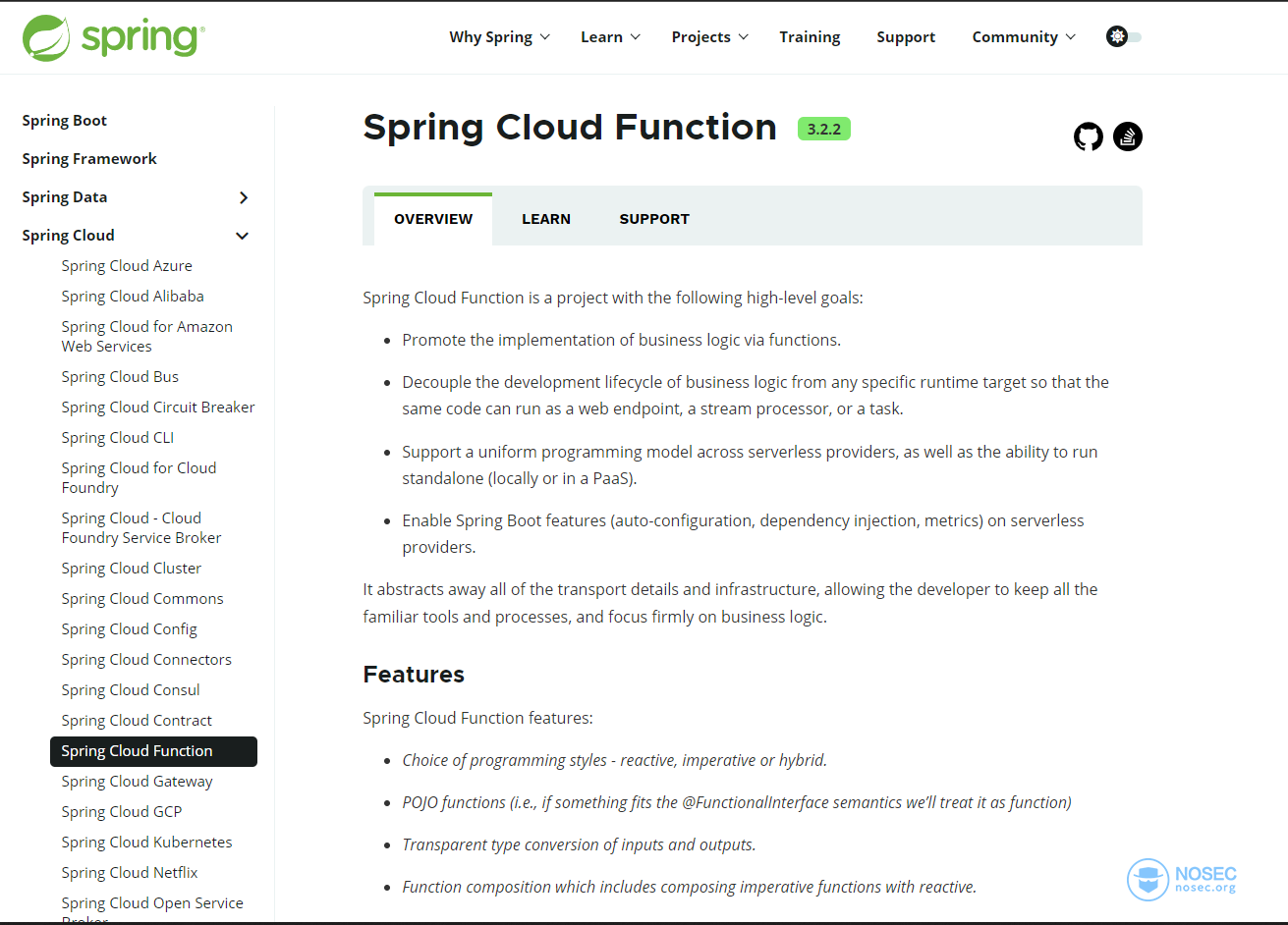Open Spring Cloud Gateway

tap(138, 782)
